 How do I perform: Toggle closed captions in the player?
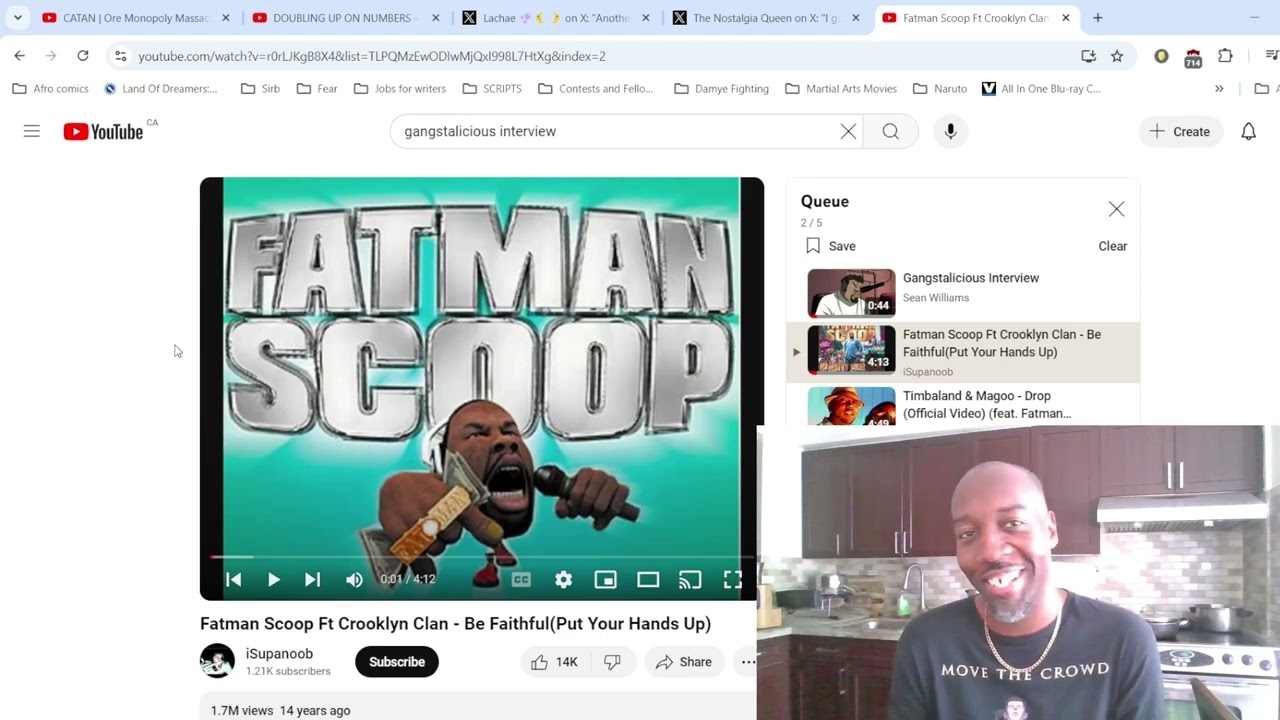pyautogui.click(x=521, y=579)
